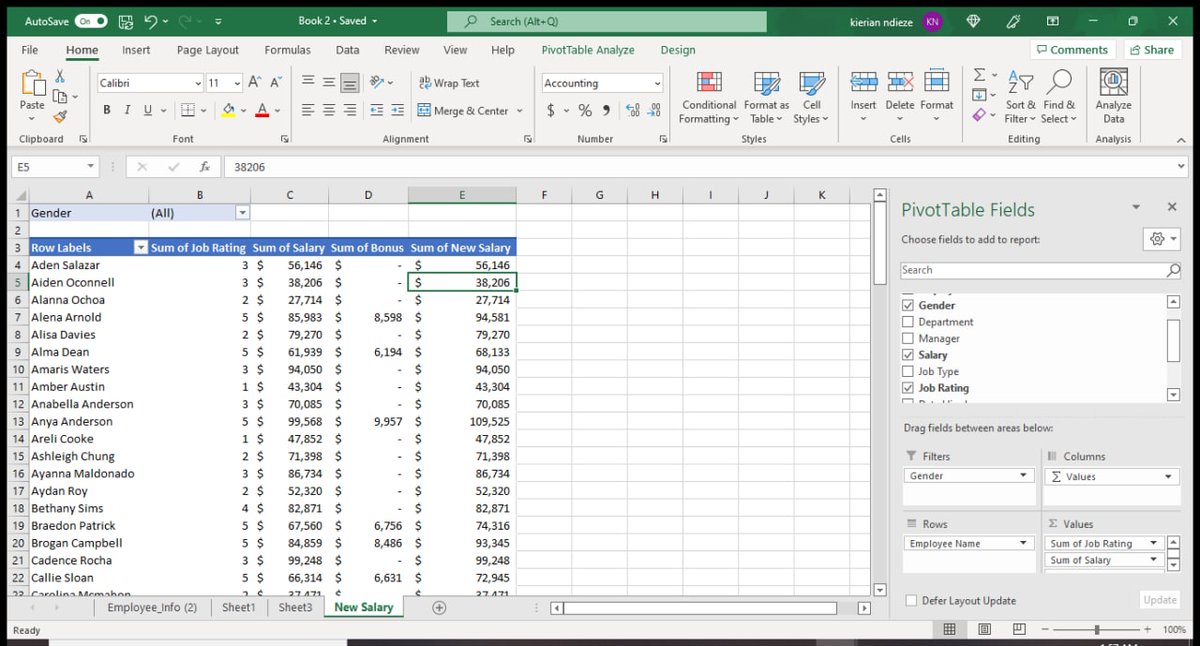Click the Share button

click(x=1152, y=50)
